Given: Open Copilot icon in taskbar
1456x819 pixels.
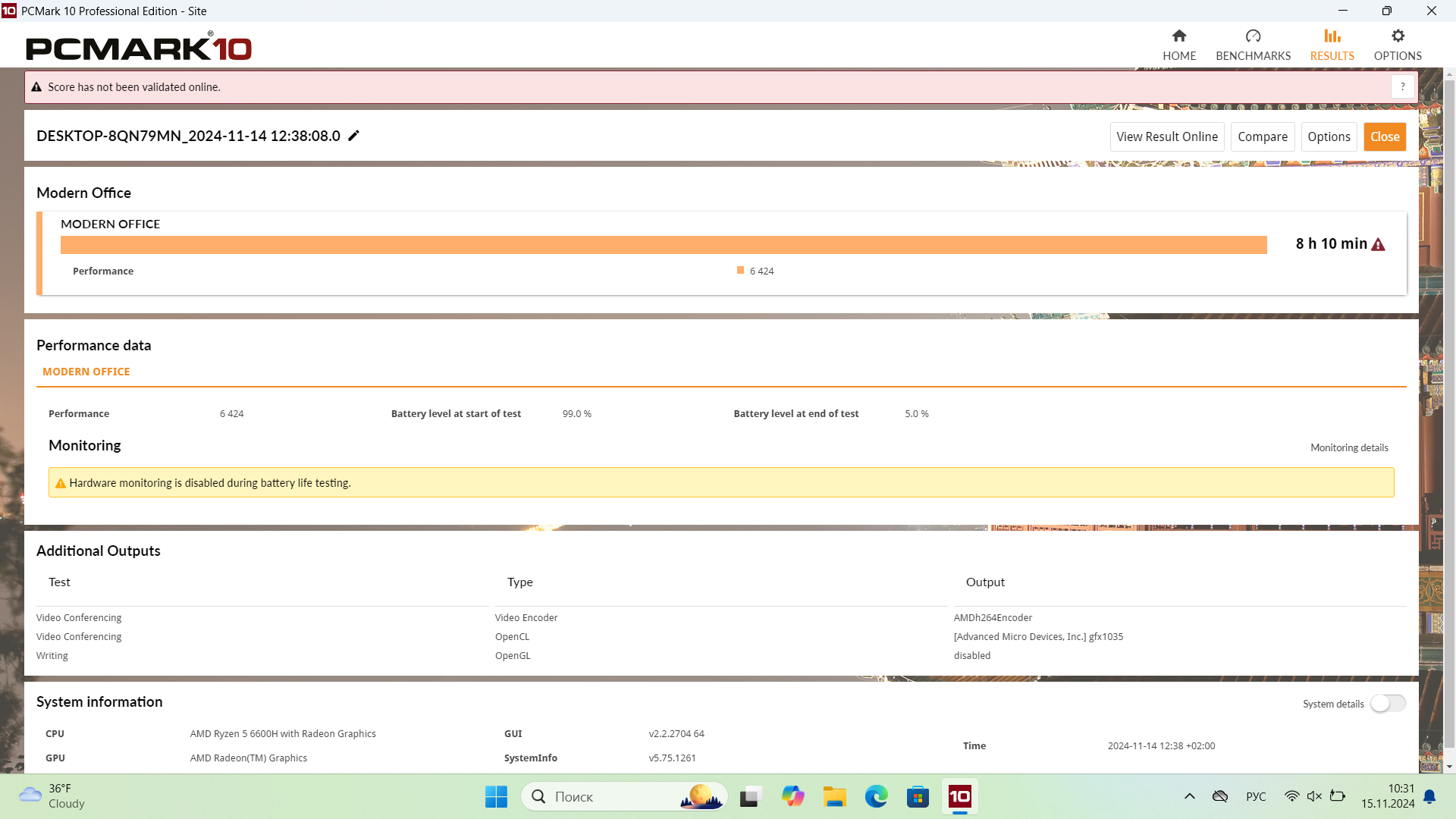Looking at the screenshot, I should pos(792,796).
